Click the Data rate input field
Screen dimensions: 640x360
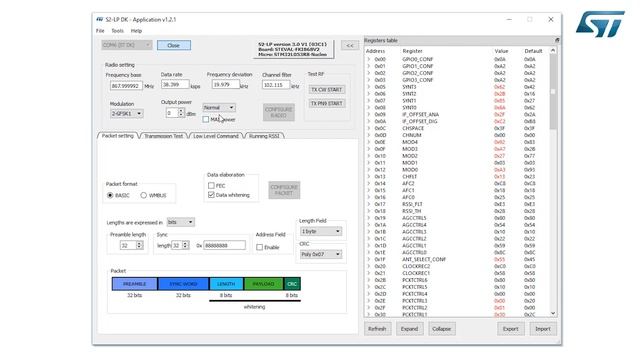point(175,84)
